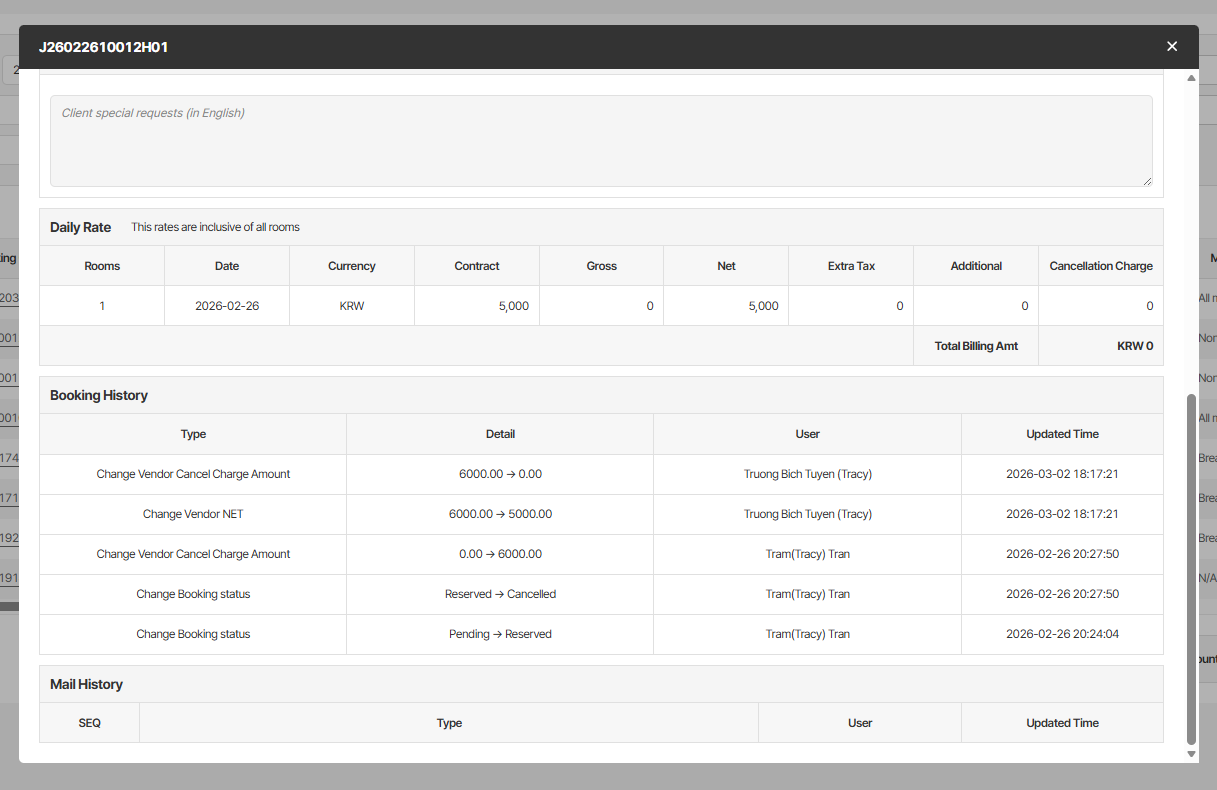1217x790 pixels.
Task: Select the Contract column header in Daily Rate
Action: tap(477, 266)
